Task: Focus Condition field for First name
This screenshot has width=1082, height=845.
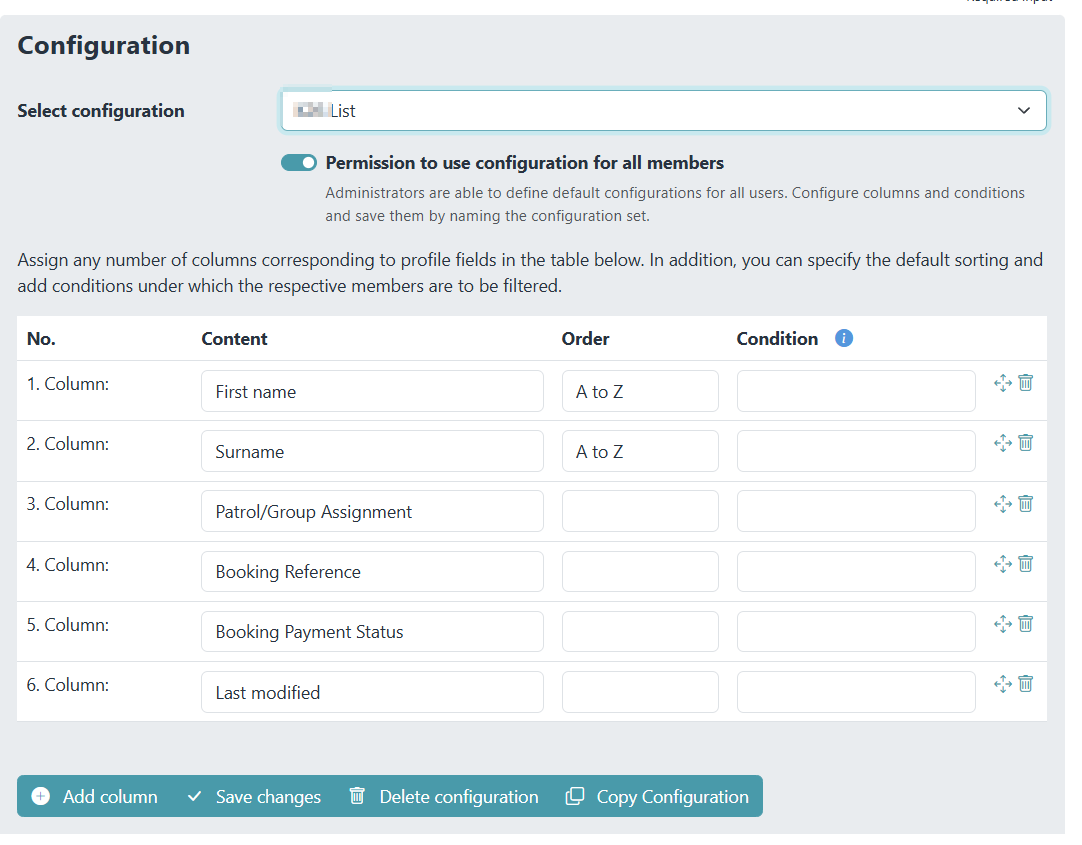Action: point(856,391)
